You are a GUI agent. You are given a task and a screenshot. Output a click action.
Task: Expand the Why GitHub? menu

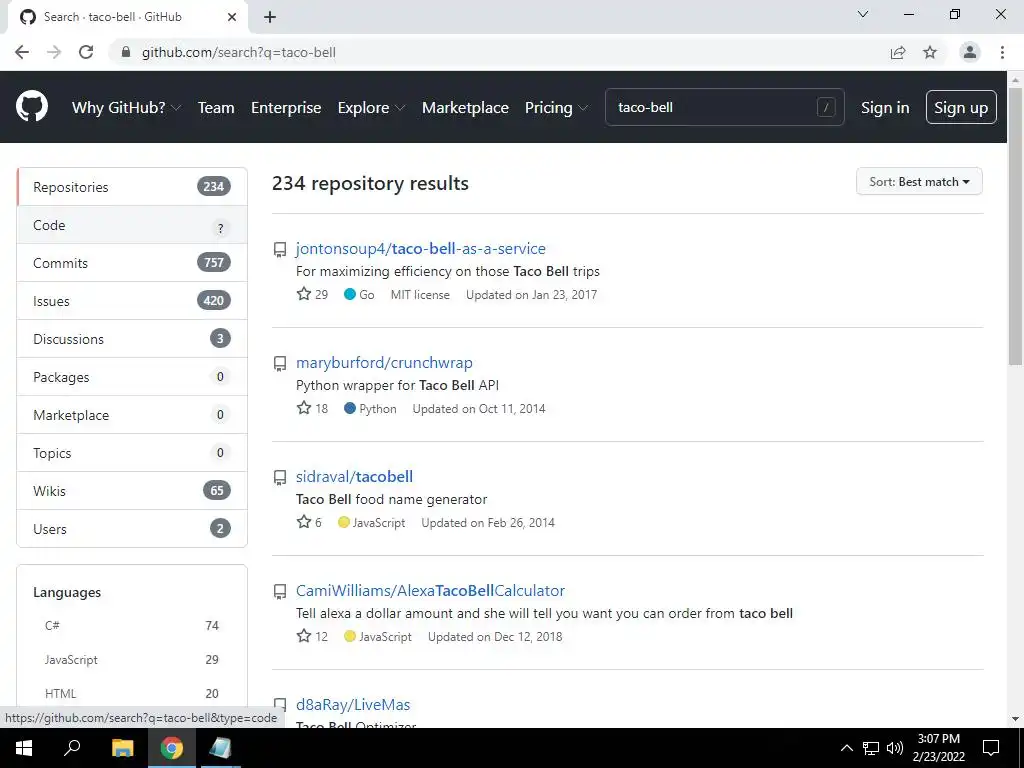point(126,107)
